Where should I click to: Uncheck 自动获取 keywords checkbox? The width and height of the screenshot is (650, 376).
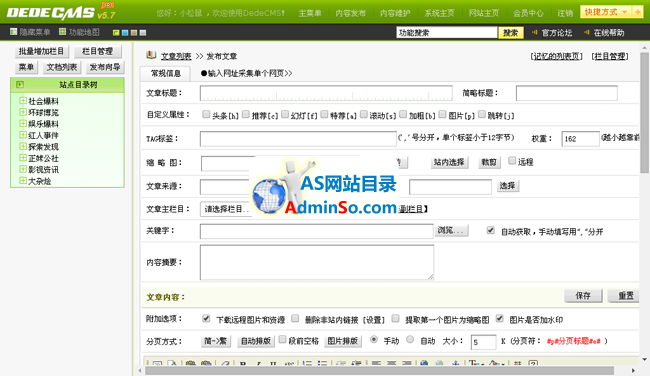[490, 230]
